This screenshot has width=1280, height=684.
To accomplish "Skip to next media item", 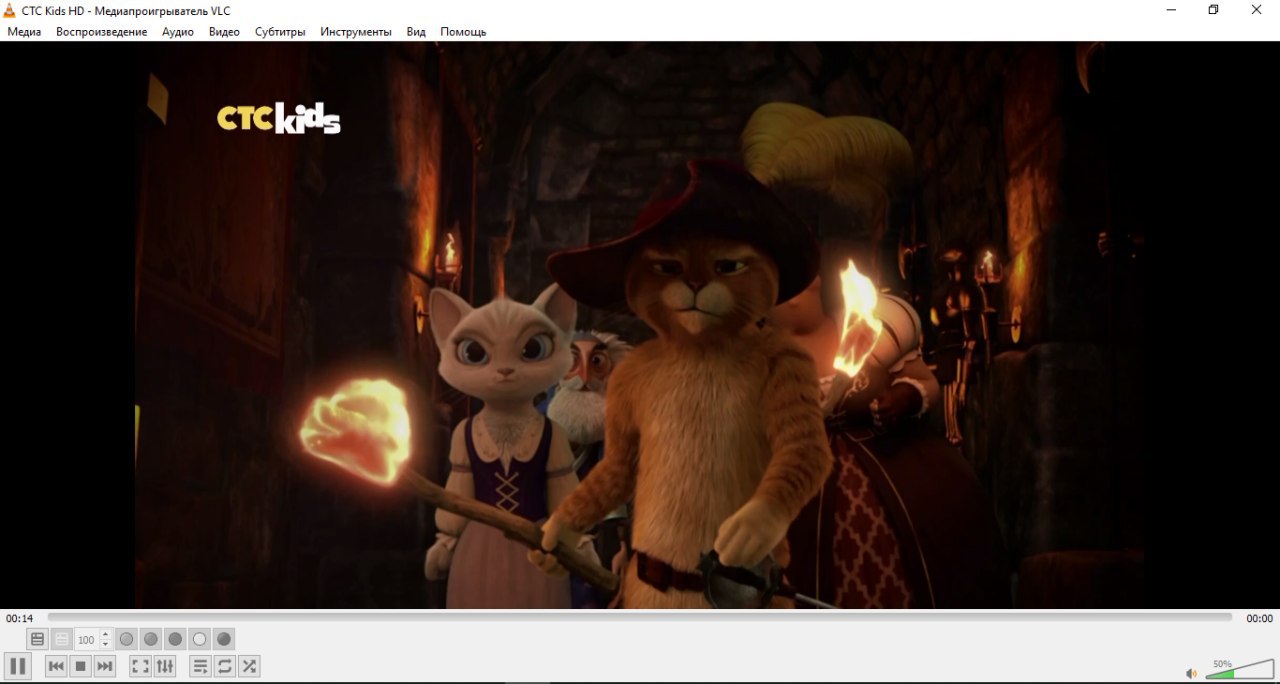I will [x=105, y=666].
